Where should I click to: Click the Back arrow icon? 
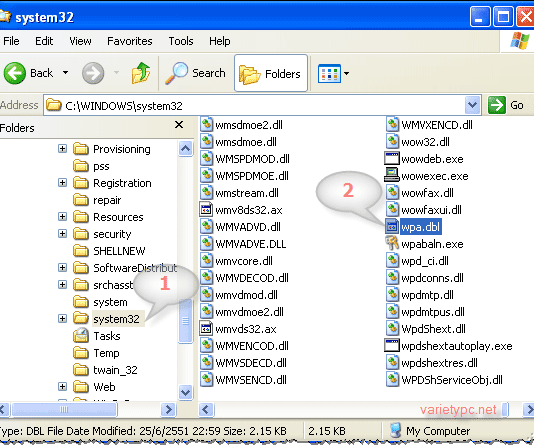point(15,73)
